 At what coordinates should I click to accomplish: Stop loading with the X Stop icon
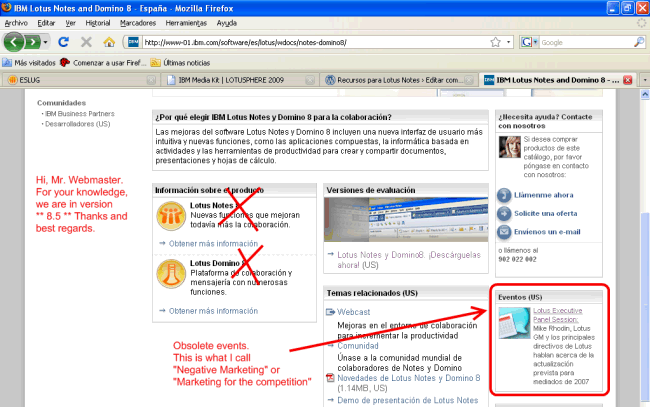point(86,42)
